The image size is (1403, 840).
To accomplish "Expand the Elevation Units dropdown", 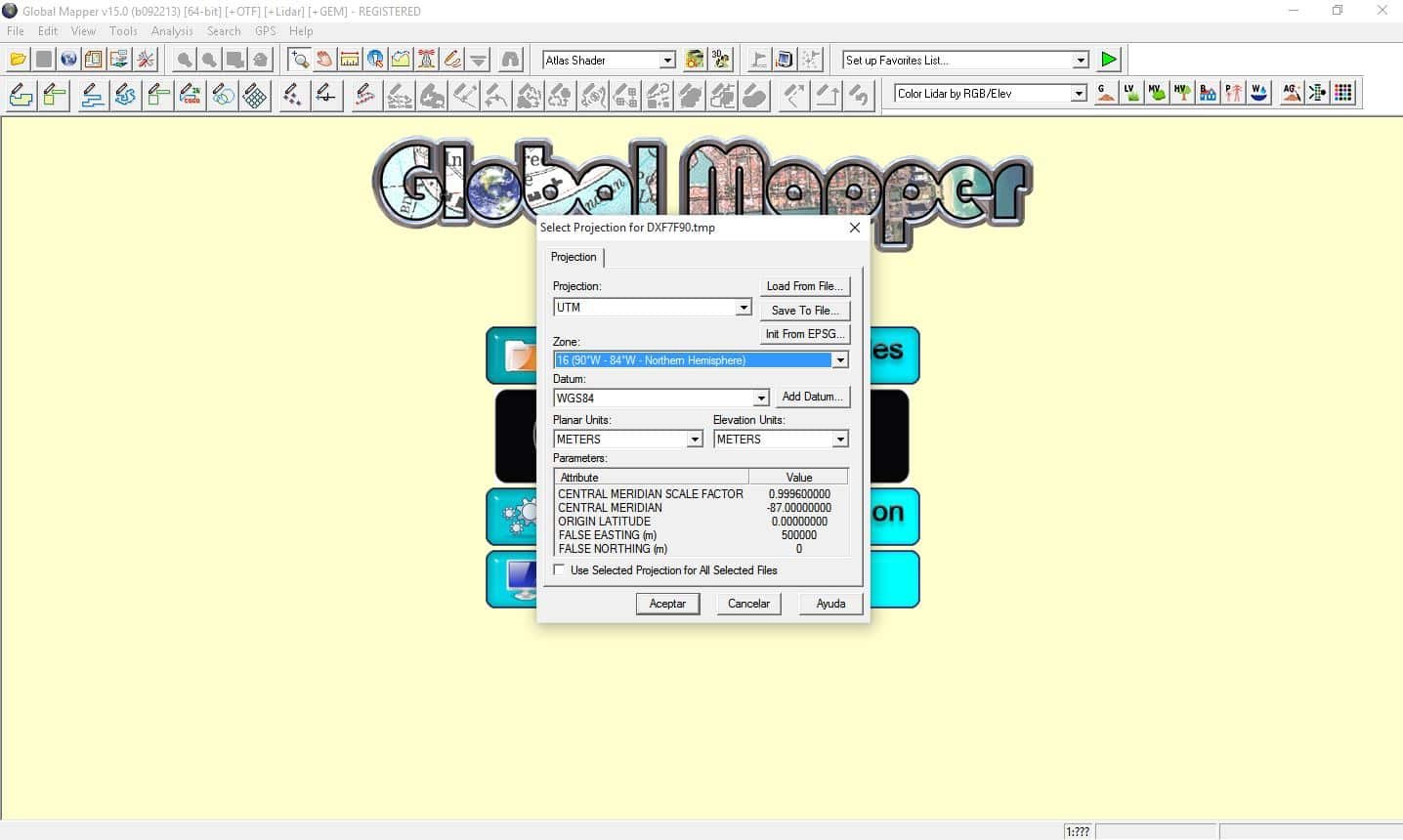I will tap(840, 440).
